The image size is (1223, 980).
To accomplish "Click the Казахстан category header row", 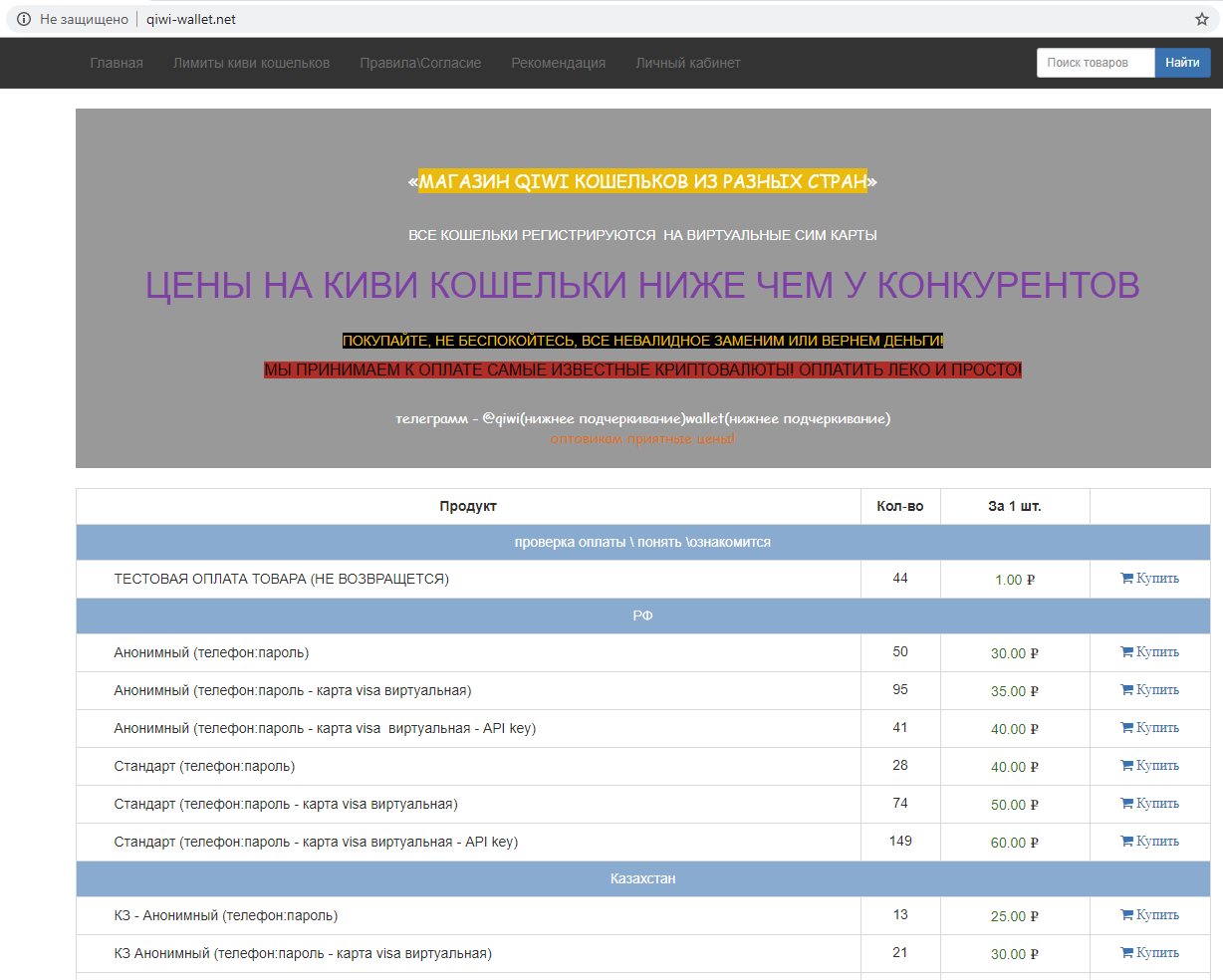I will coord(643,879).
